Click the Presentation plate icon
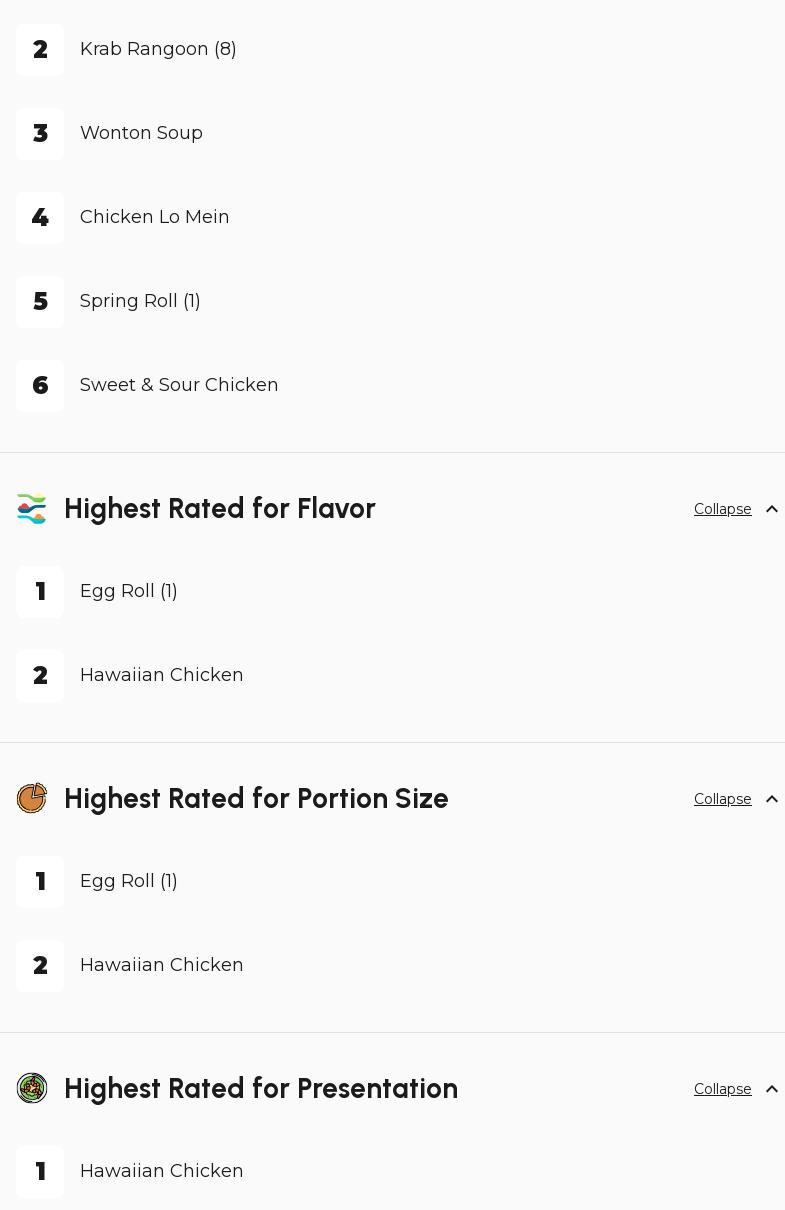This screenshot has height=1210, width=785. tap(32, 1088)
